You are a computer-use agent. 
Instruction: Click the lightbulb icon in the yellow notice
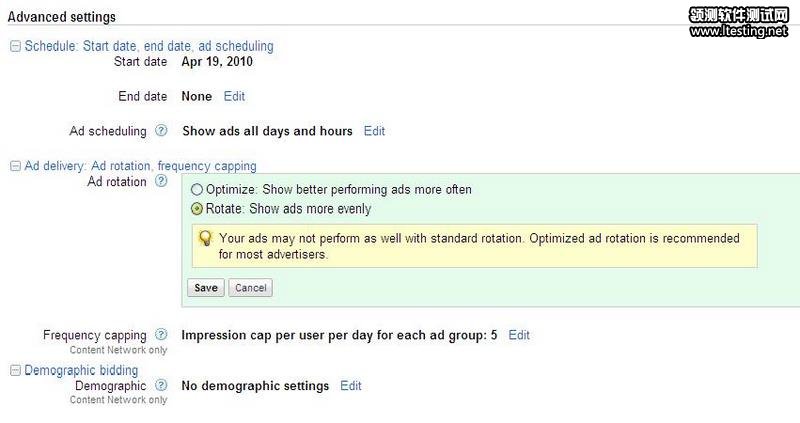(205, 239)
